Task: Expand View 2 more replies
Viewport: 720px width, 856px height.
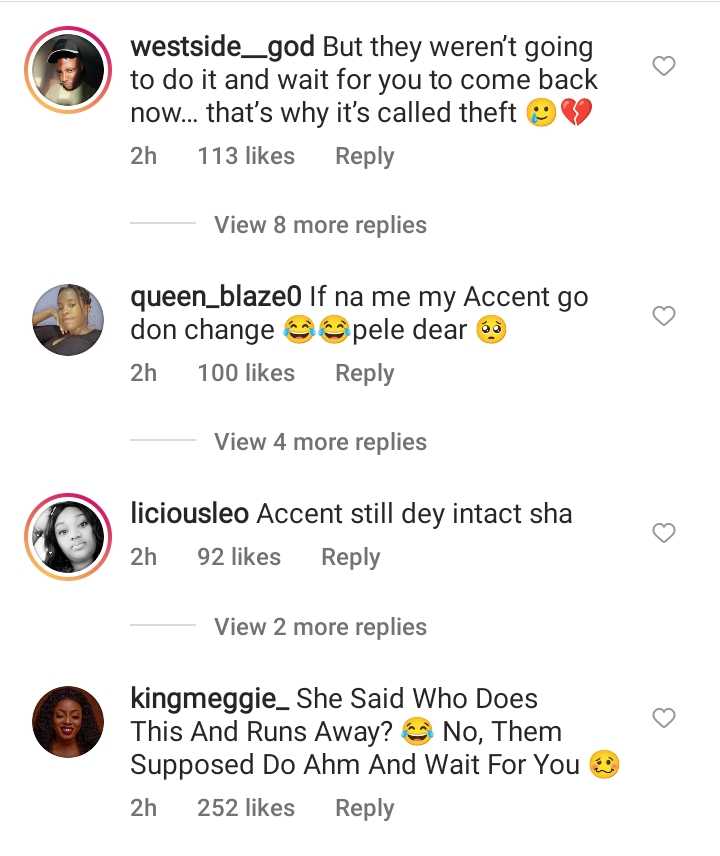Action: (x=320, y=627)
